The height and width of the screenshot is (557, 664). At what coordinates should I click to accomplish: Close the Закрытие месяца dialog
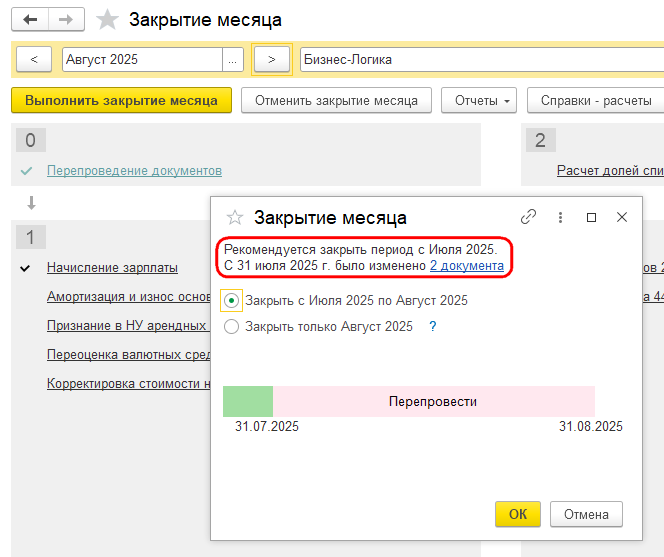pyautogui.click(x=622, y=217)
